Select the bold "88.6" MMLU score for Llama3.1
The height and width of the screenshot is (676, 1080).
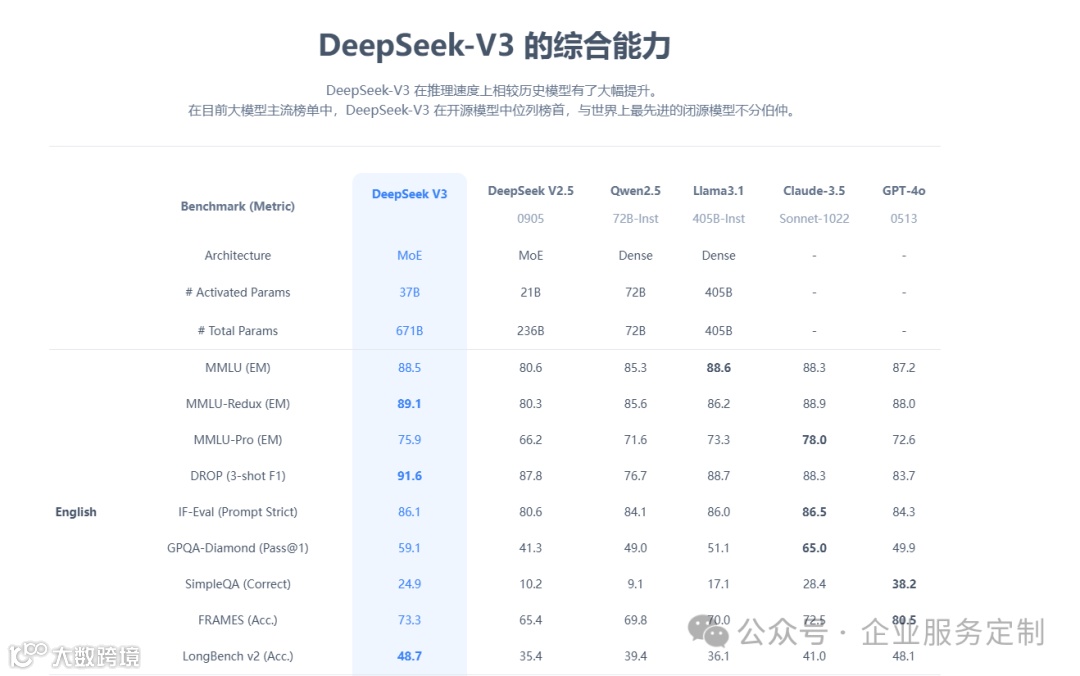click(718, 368)
